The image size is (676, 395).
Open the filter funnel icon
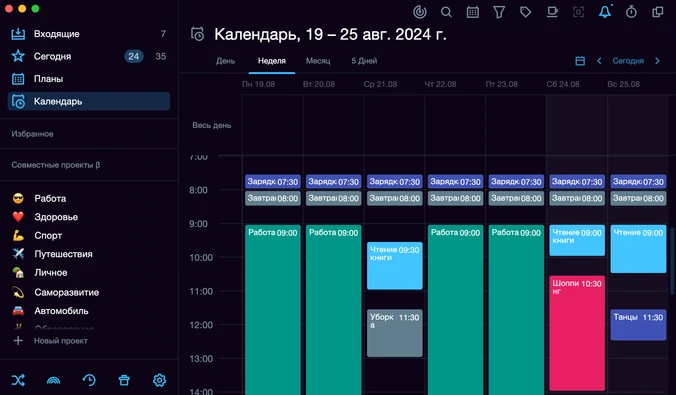tap(499, 12)
